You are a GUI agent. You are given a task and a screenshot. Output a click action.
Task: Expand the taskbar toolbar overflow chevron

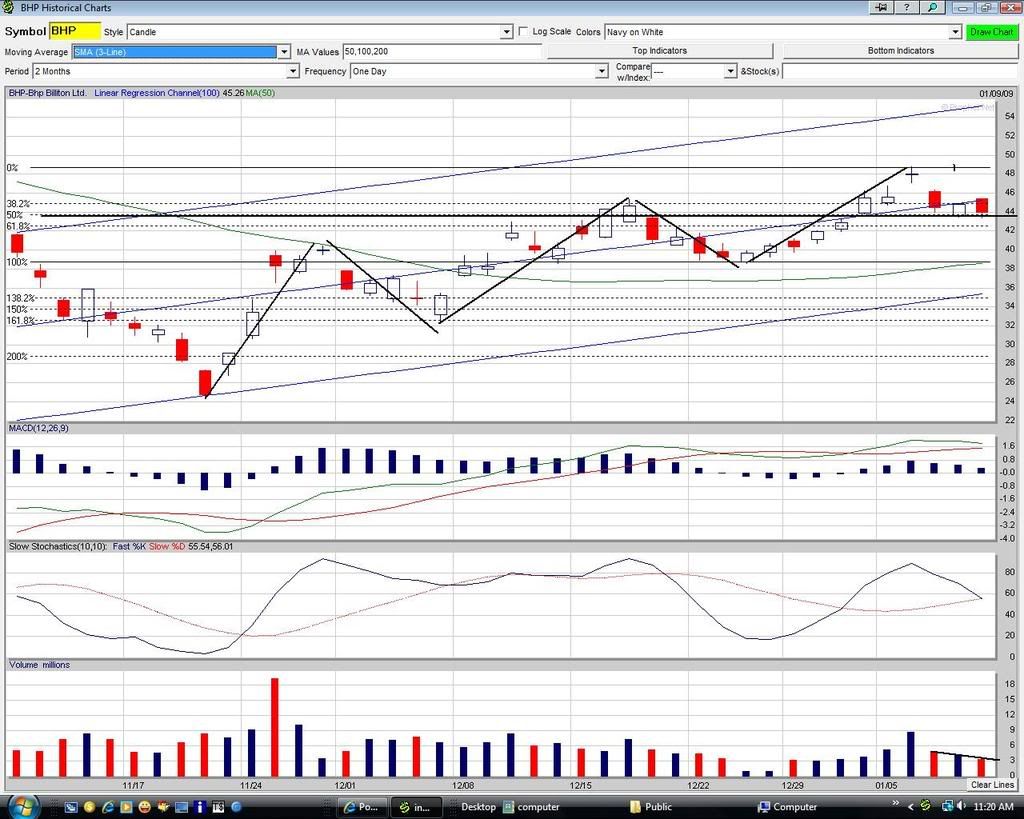[895, 803]
